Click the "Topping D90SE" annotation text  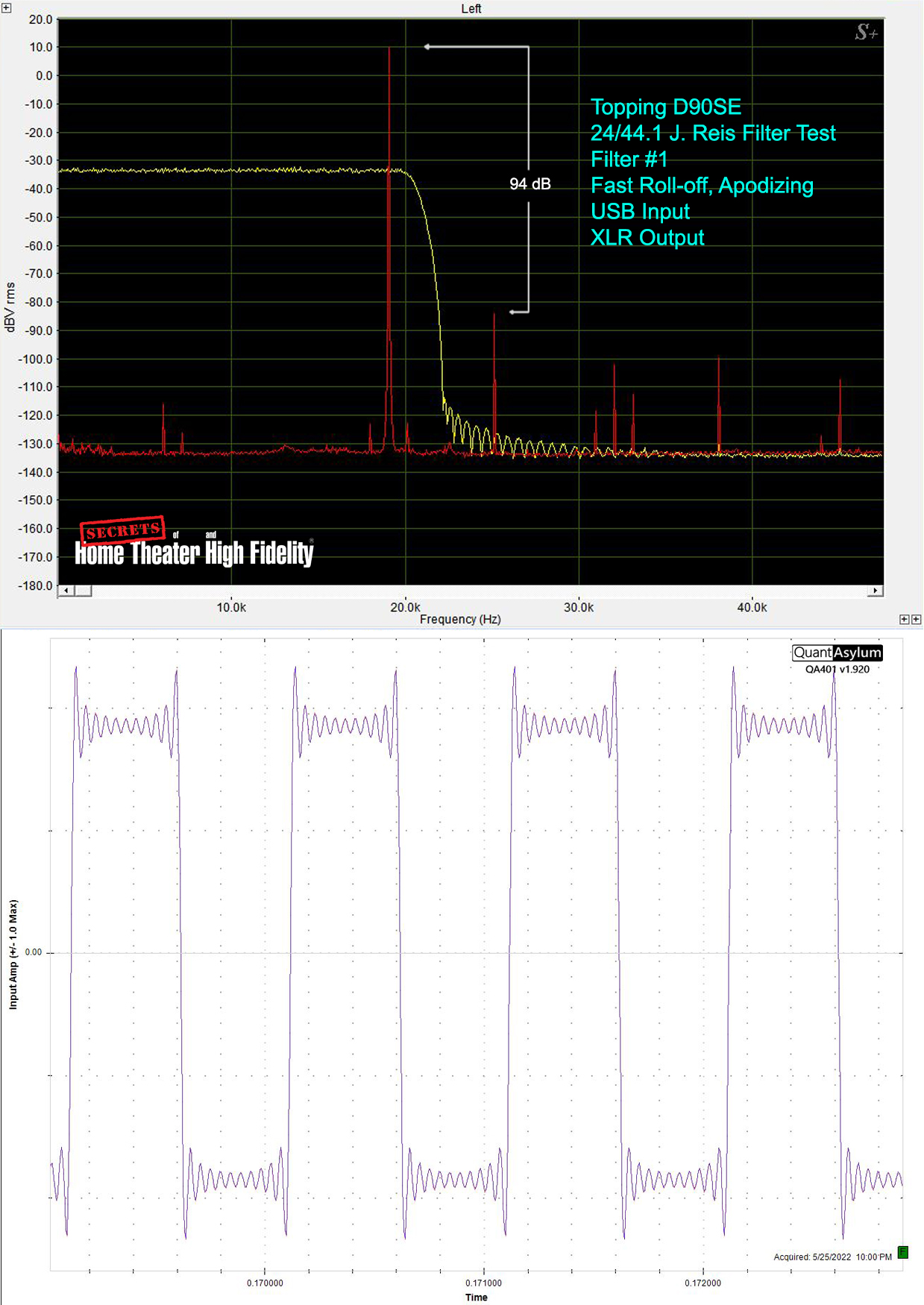tap(665, 107)
